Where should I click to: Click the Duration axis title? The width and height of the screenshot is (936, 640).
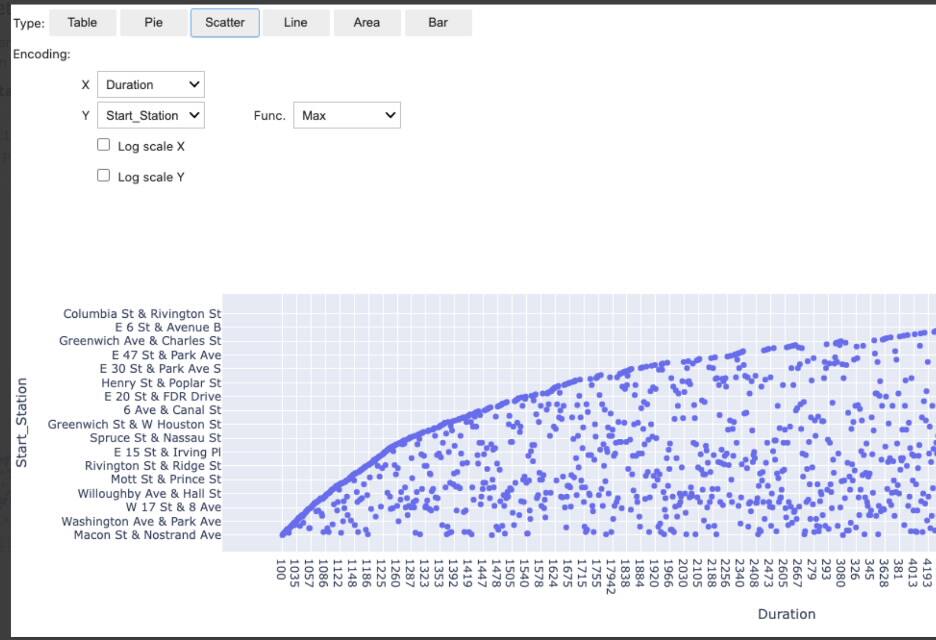pos(787,613)
